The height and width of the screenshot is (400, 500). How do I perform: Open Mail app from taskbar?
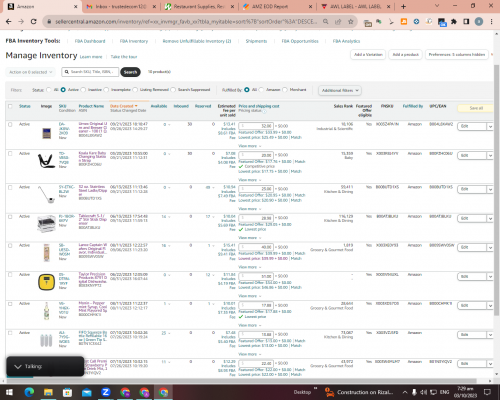click(87, 392)
